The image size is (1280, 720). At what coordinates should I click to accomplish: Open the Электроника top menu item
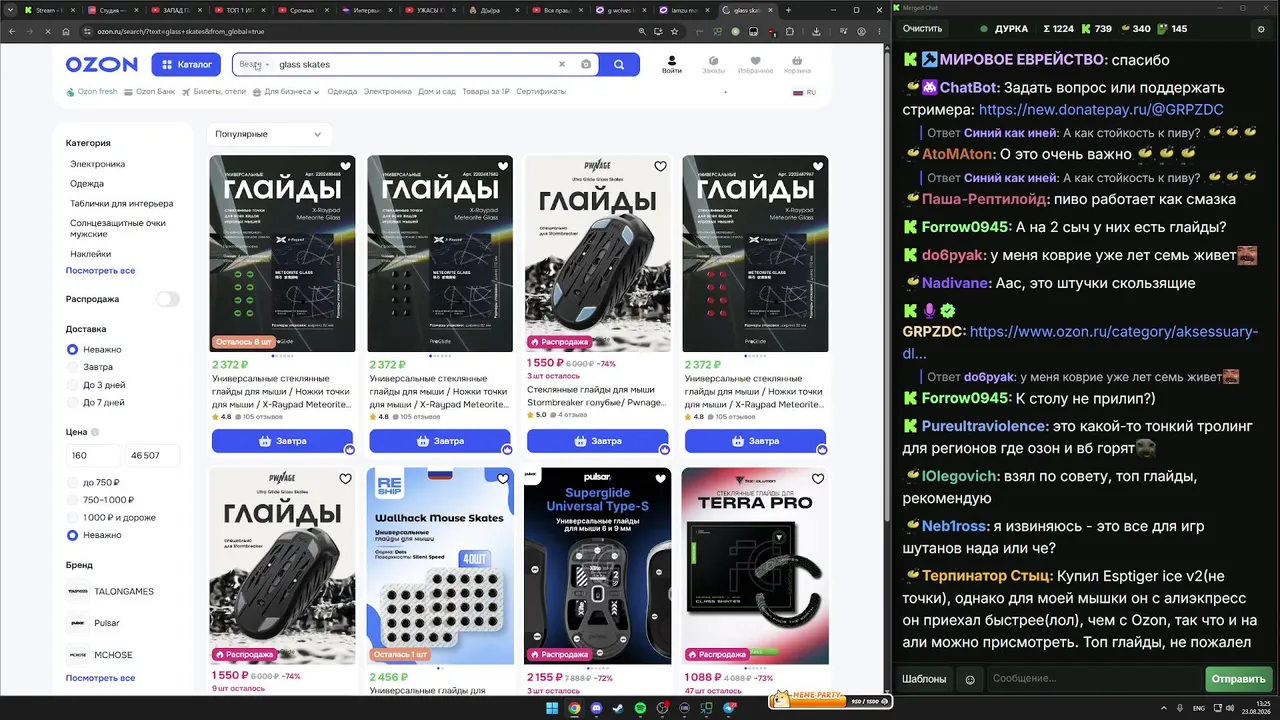[x=387, y=92]
